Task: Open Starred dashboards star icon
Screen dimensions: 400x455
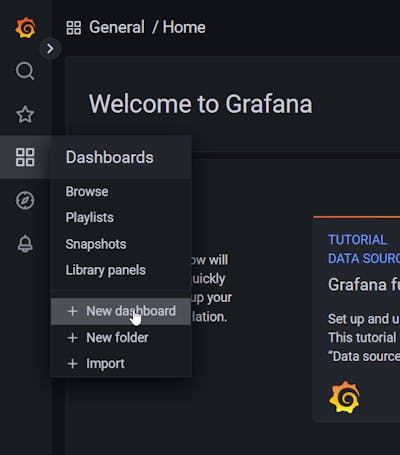Action: click(x=25, y=114)
